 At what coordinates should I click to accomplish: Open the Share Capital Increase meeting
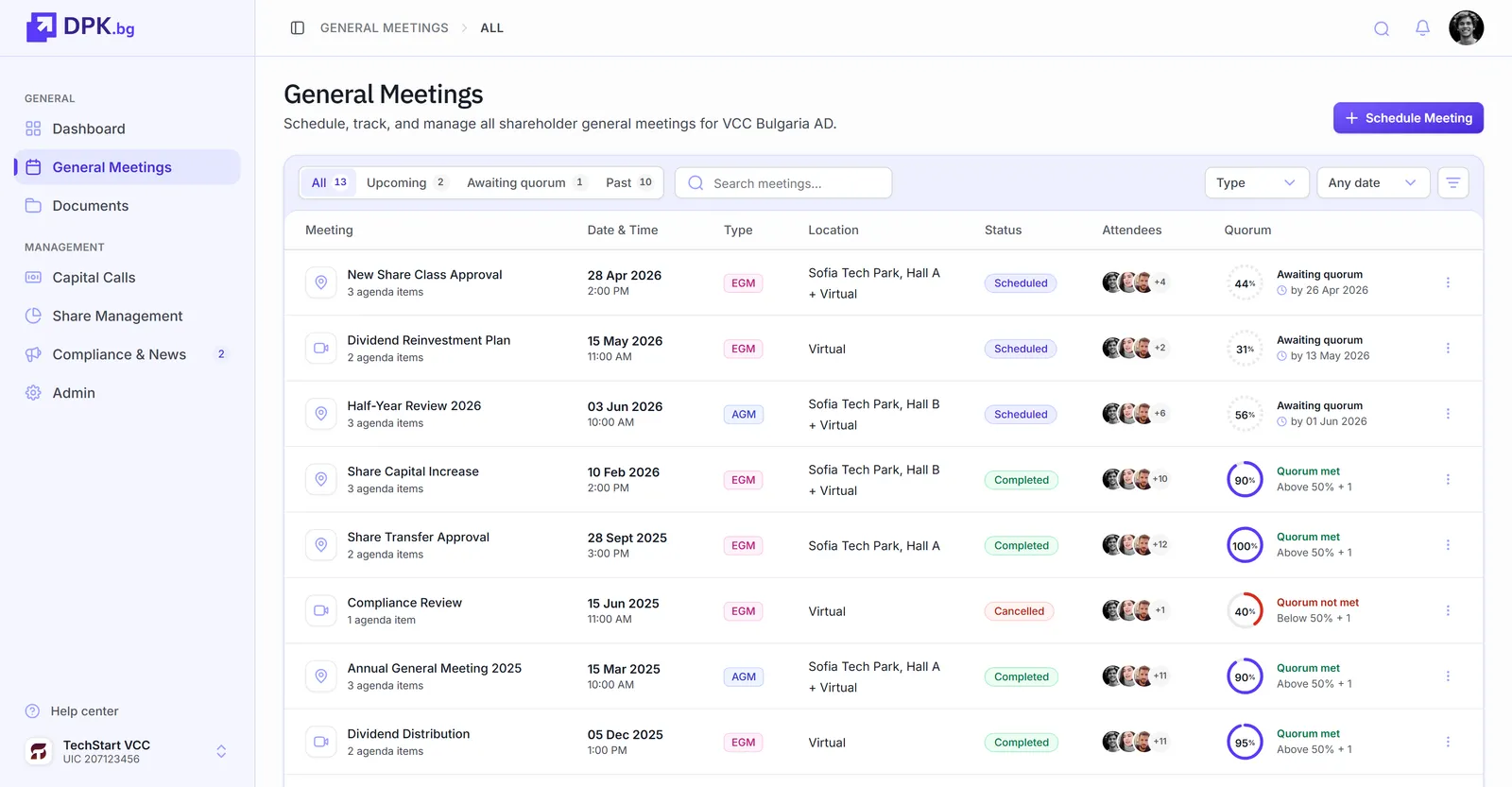pos(413,471)
